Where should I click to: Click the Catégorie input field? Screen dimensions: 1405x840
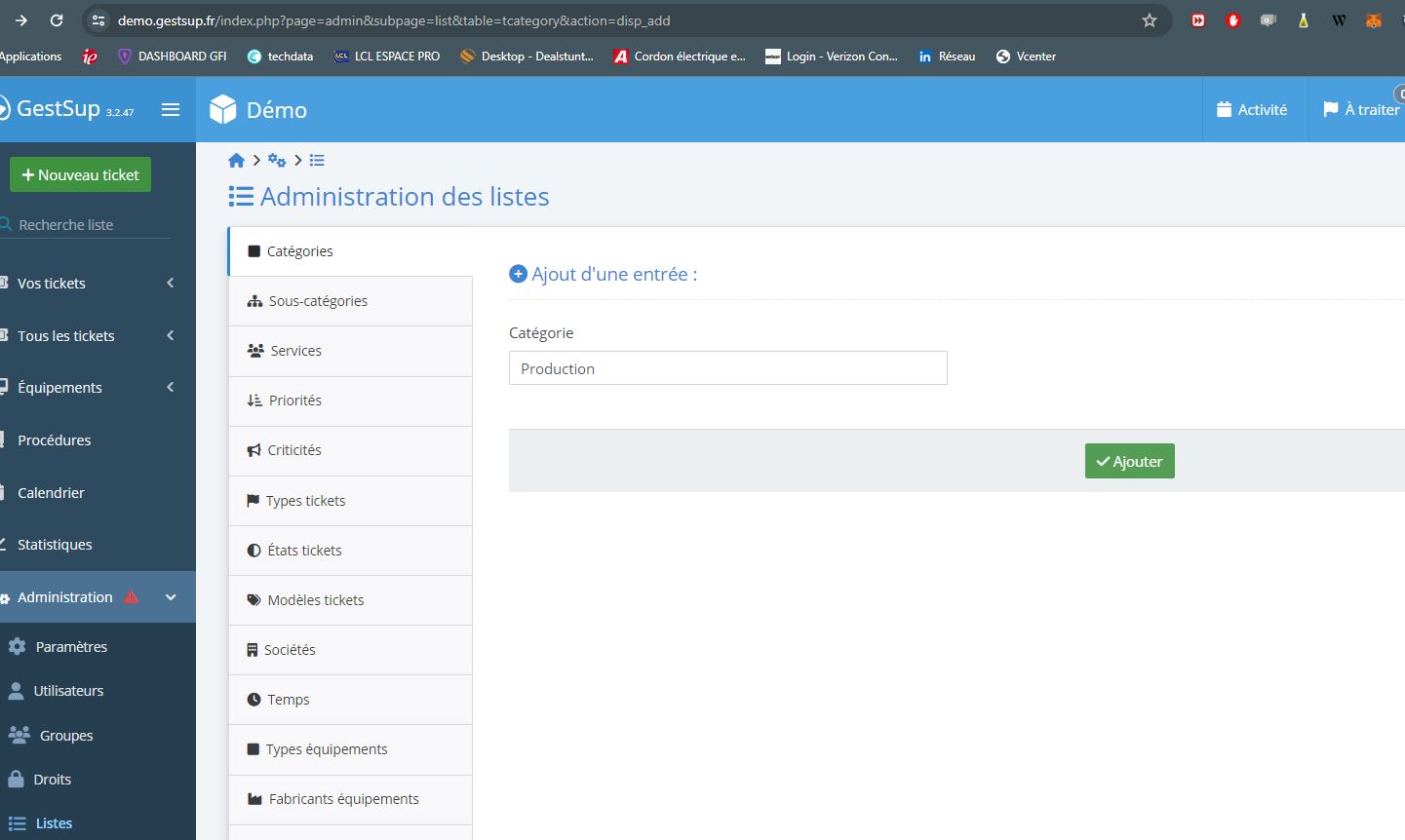[x=727, y=368]
